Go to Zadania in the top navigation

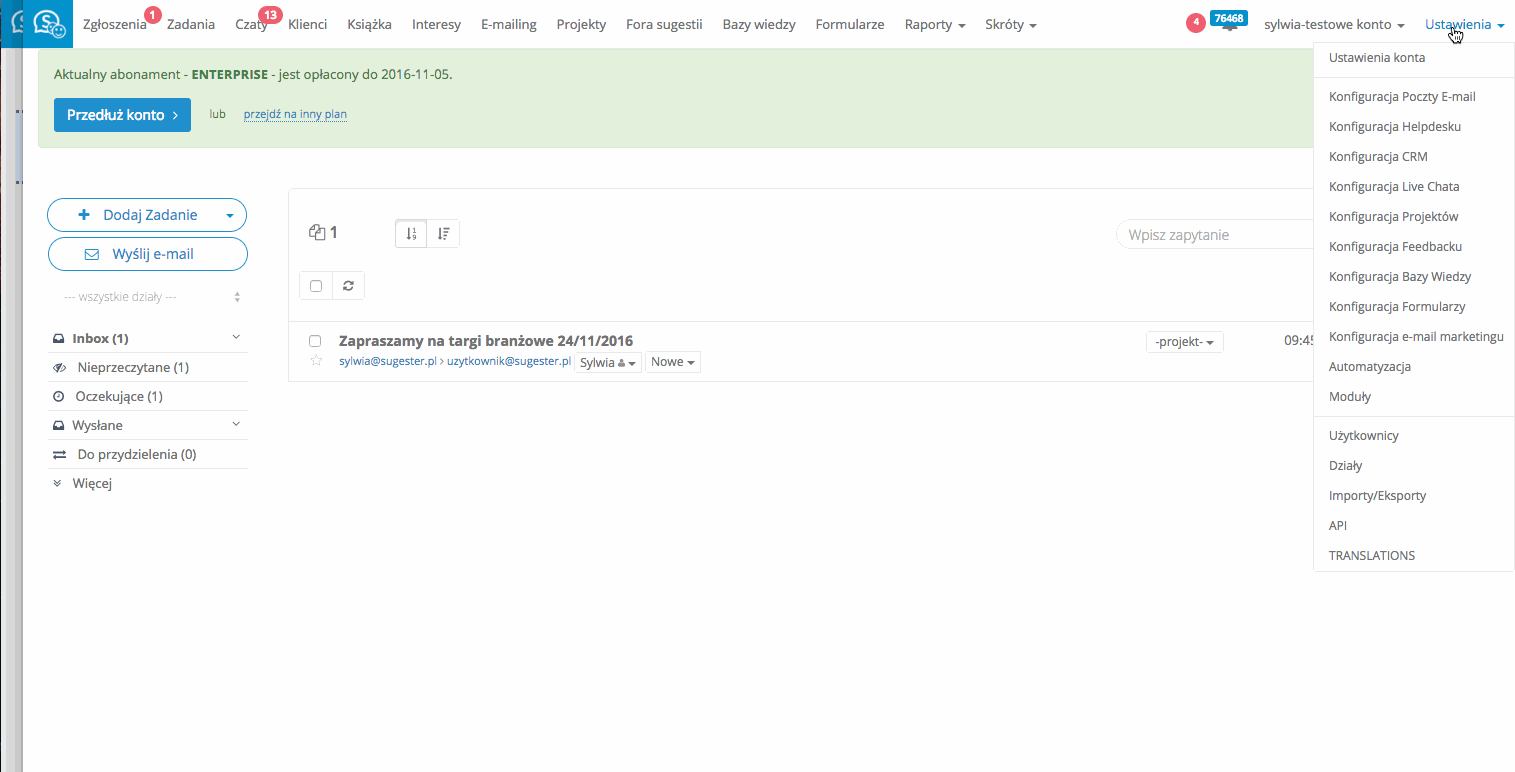(x=191, y=24)
